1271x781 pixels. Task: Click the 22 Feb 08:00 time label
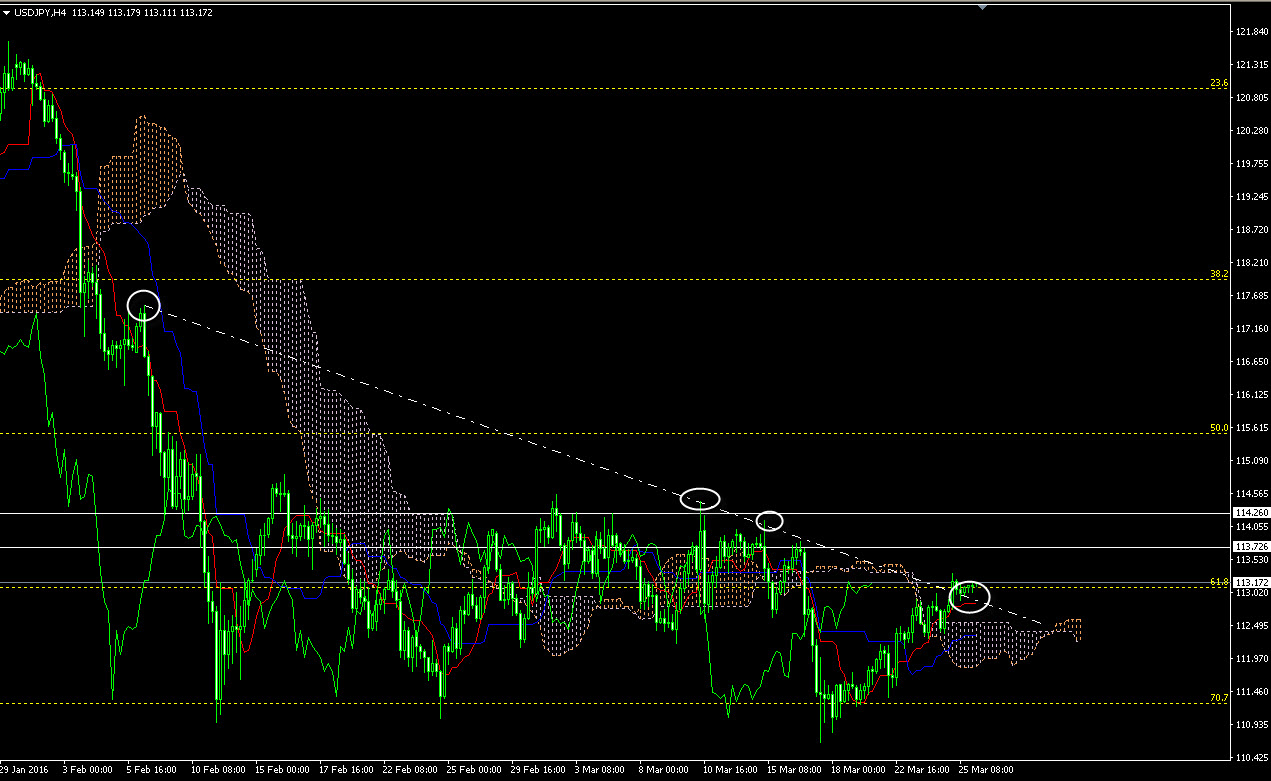(x=410, y=771)
